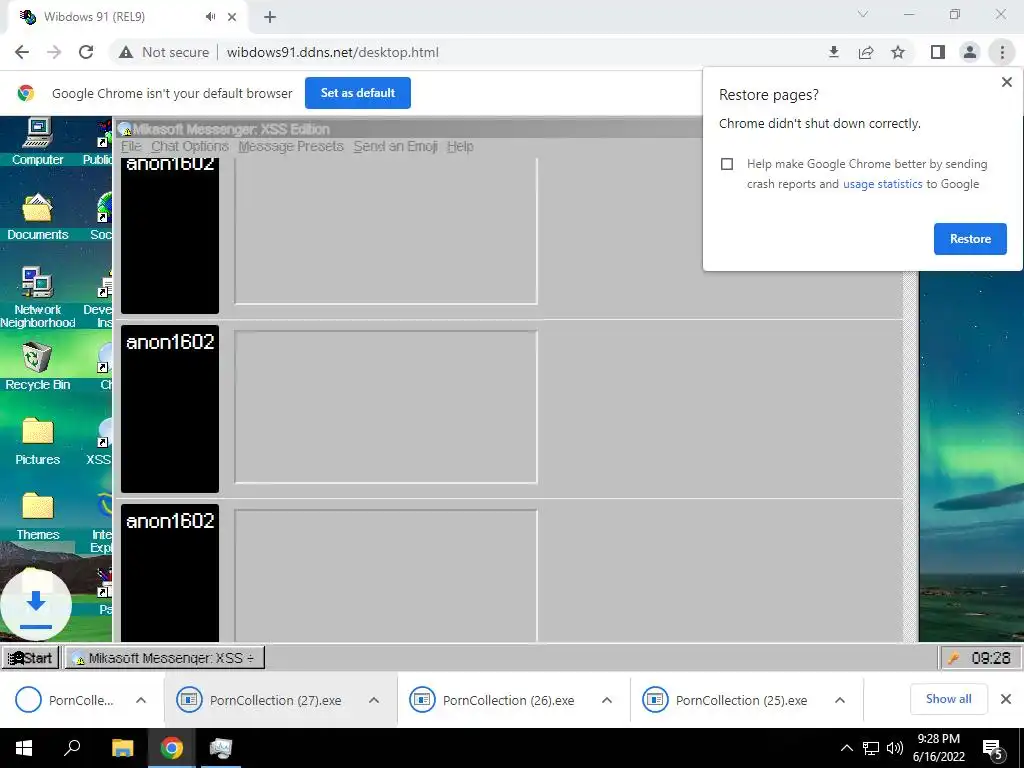
Task: Click the tray icon beside the 09:28 clock
Action: click(x=953, y=658)
